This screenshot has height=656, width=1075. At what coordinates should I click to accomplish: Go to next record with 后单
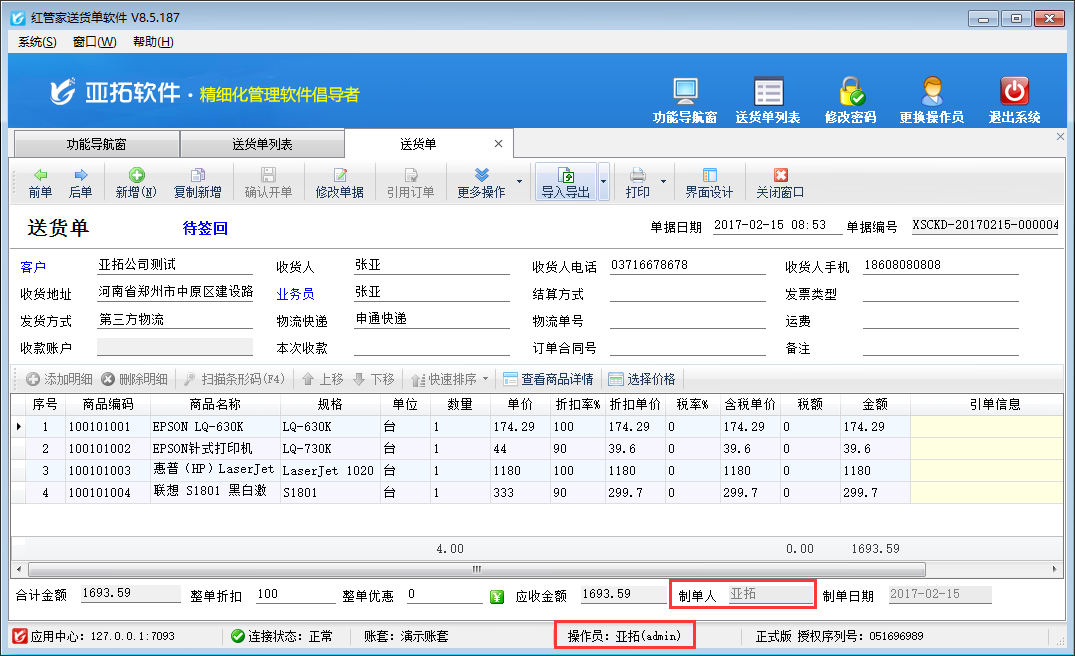[x=80, y=183]
